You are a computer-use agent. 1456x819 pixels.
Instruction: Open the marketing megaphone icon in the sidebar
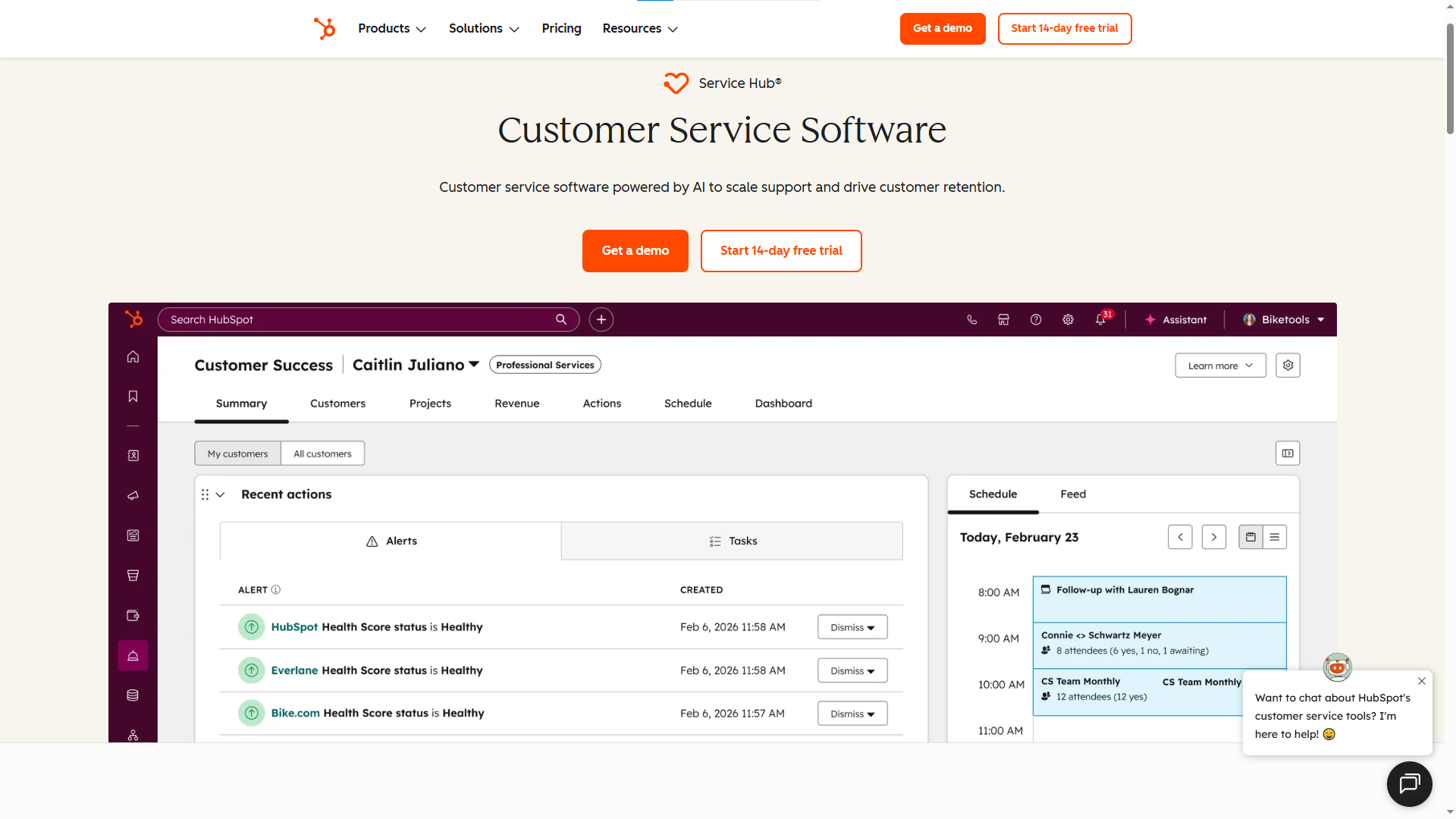coord(133,495)
